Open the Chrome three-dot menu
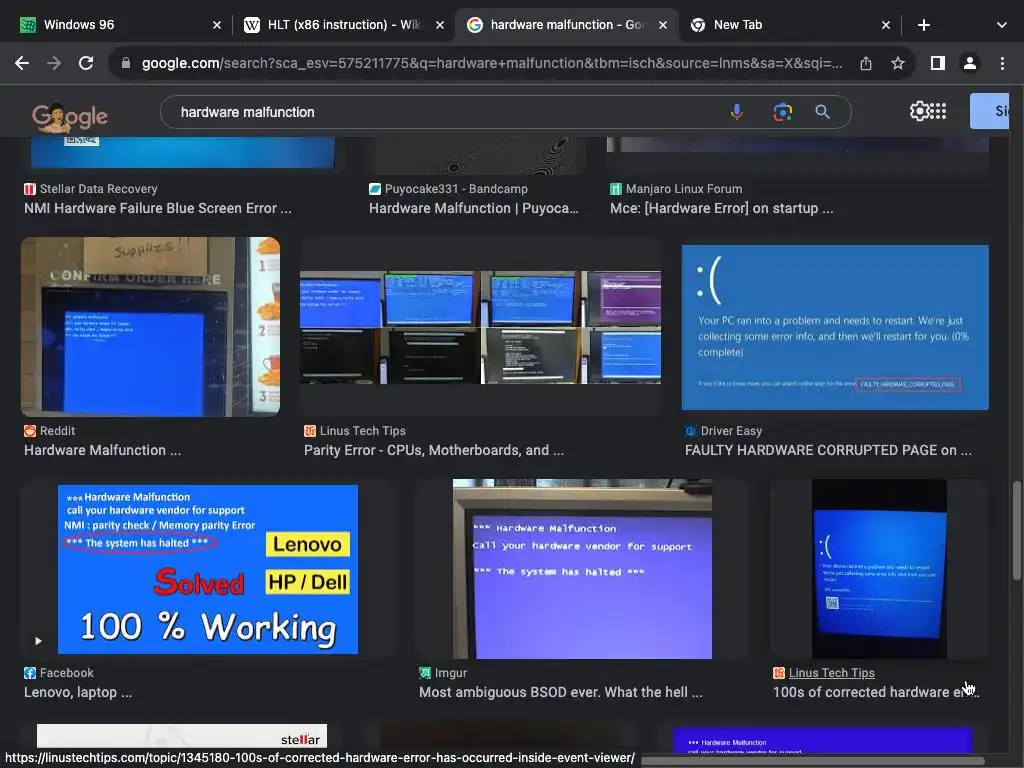The width and height of the screenshot is (1024, 768). 1002,63
